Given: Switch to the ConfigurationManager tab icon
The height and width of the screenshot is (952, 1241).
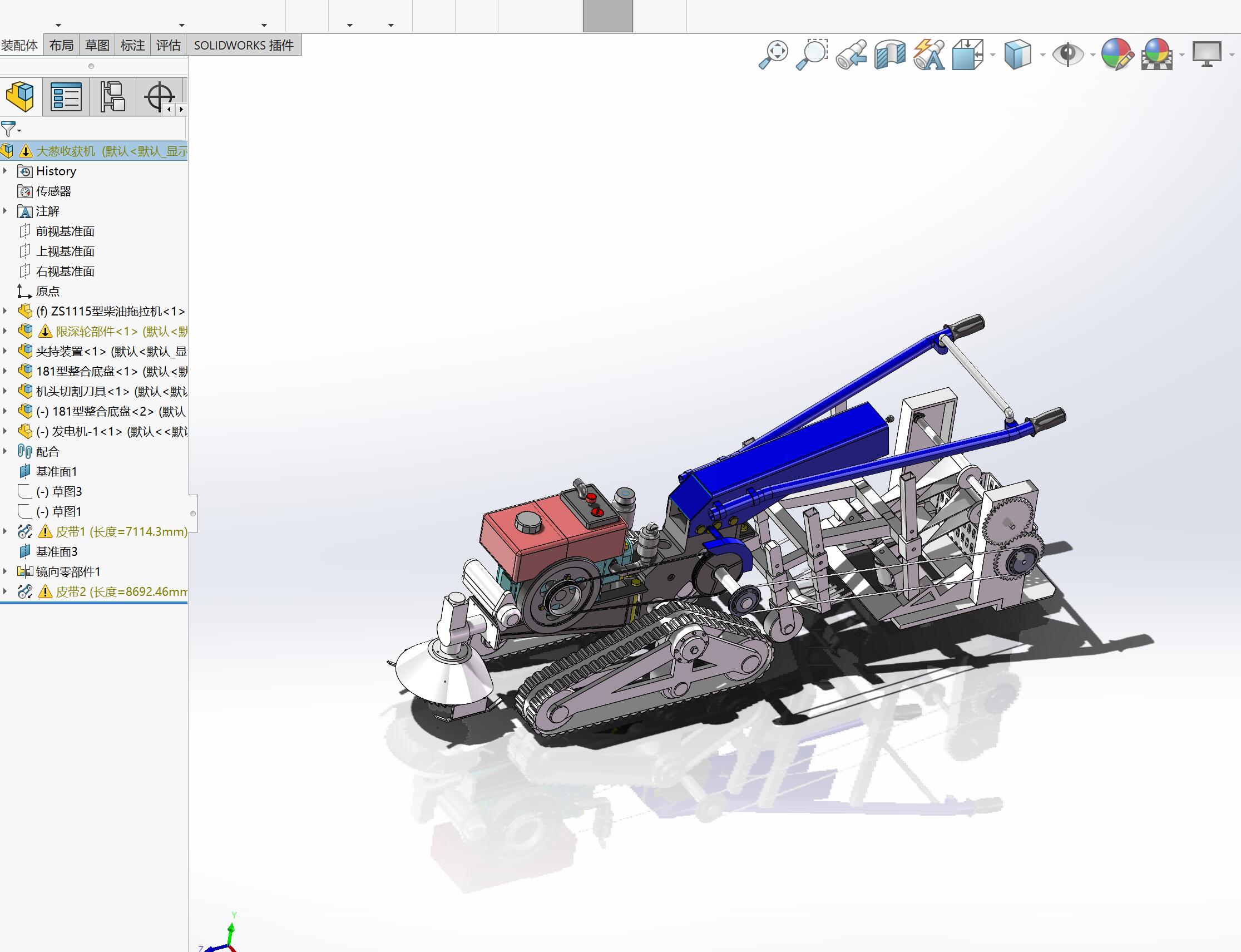Looking at the screenshot, I should pyautogui.click(x=112, y=96).
